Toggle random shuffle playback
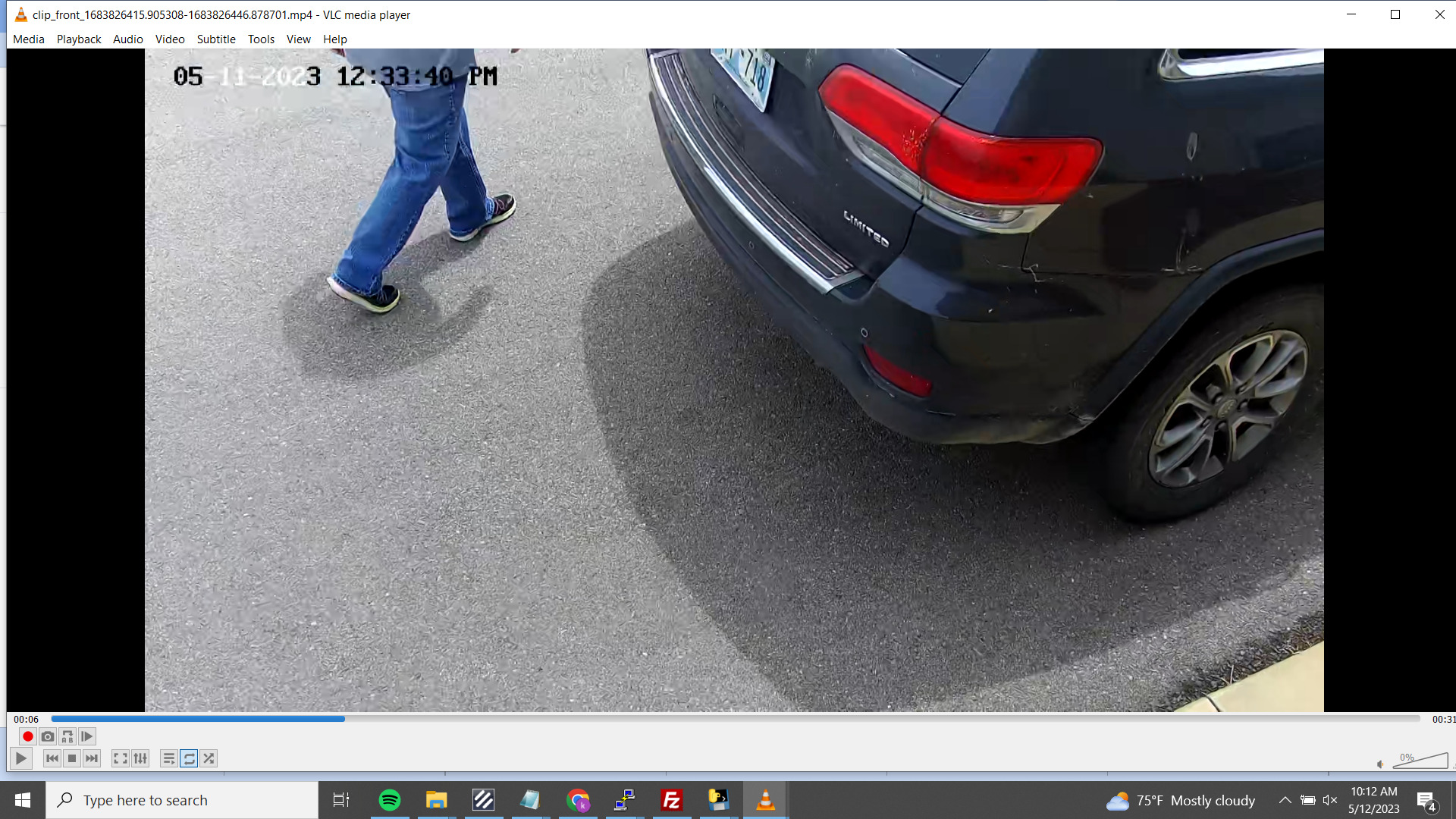 tap(209, 758)
